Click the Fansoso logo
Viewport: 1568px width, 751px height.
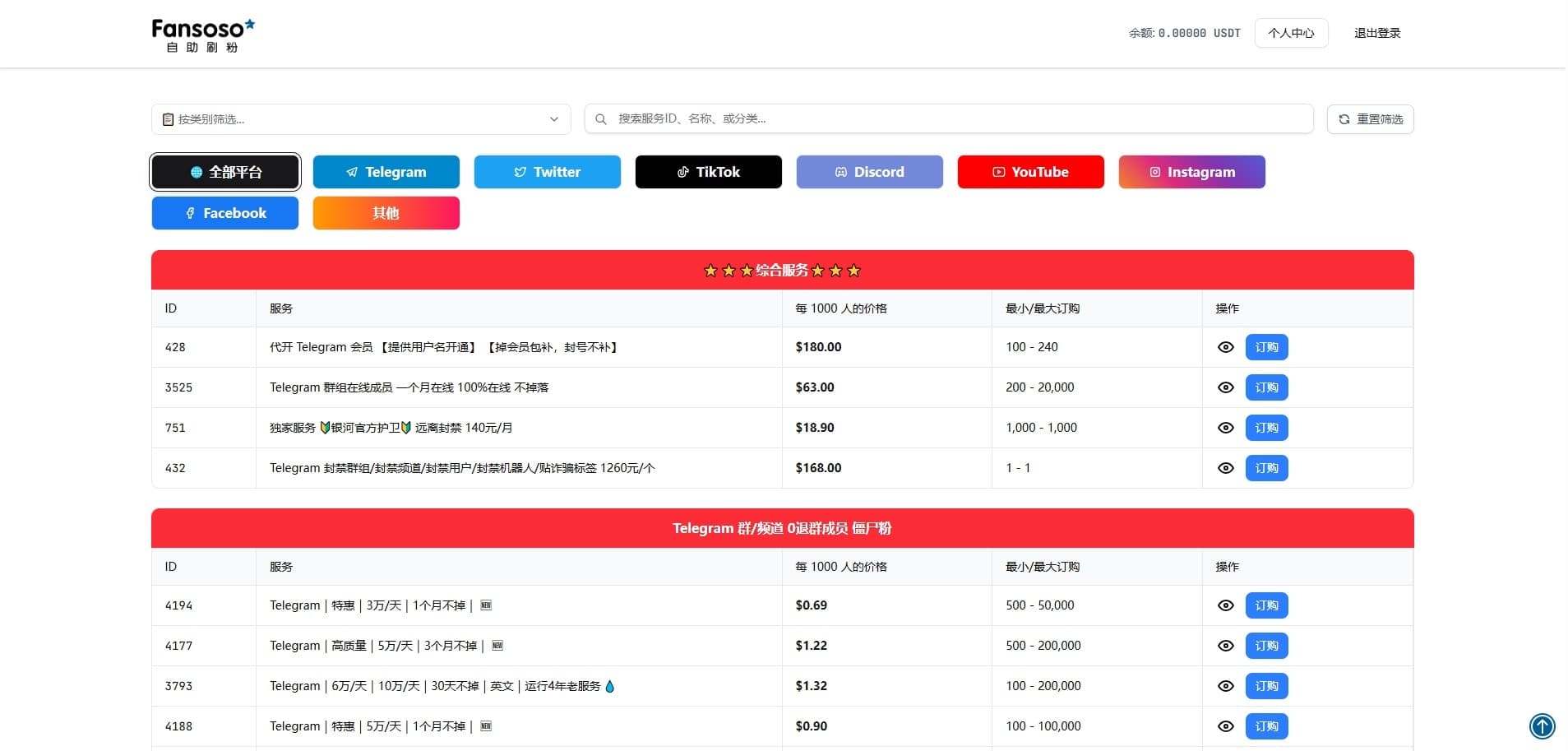pos(203,35)
